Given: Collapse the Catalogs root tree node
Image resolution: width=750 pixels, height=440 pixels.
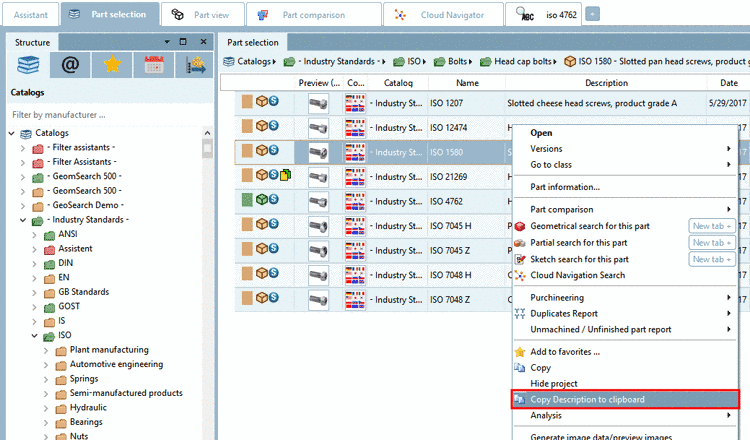Looking at the screenshot, I should tap(11, 133).
